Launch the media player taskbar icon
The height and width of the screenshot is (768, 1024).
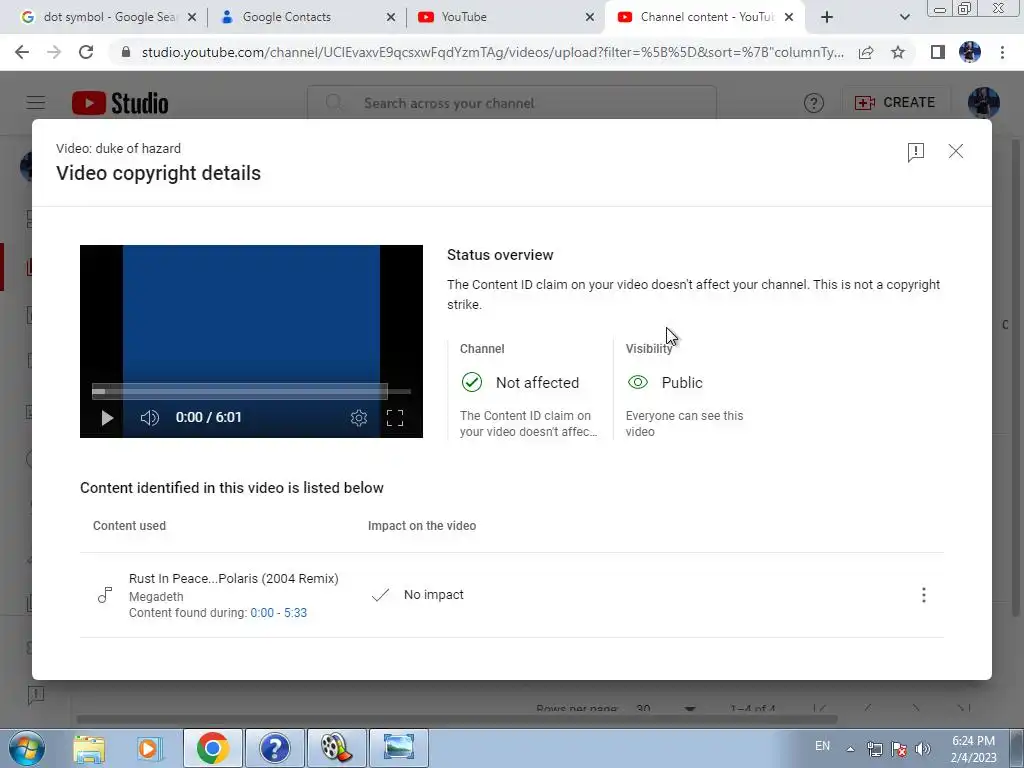tap(148, 748)
